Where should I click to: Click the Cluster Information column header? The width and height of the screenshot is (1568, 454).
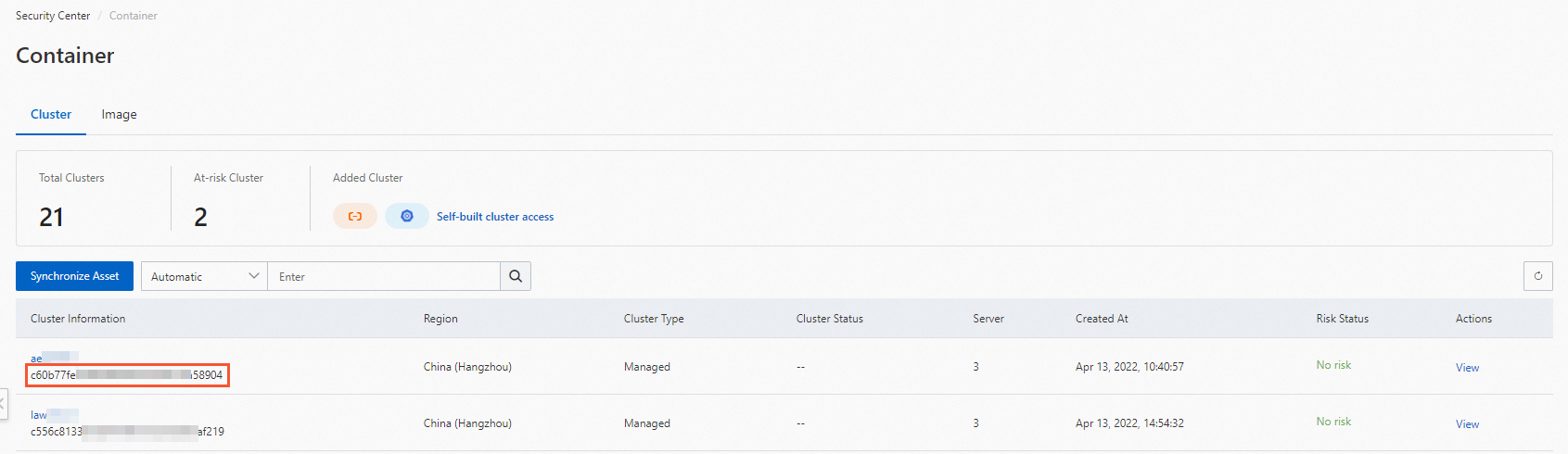(x=78, y=319)
